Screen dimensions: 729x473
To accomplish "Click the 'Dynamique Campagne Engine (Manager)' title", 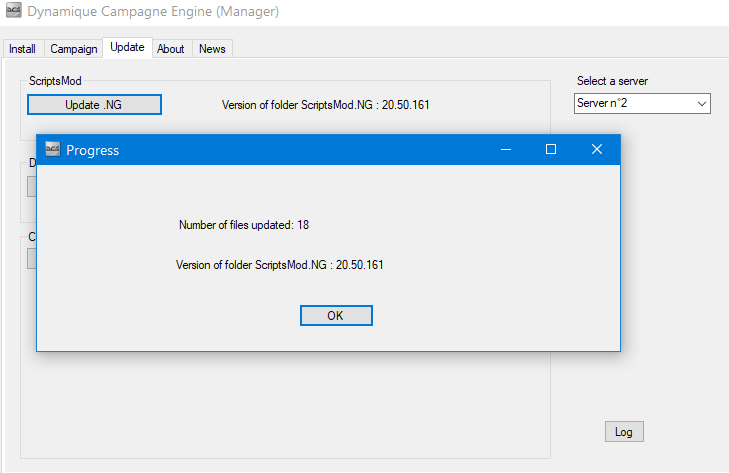I will (x=153, y=11).
